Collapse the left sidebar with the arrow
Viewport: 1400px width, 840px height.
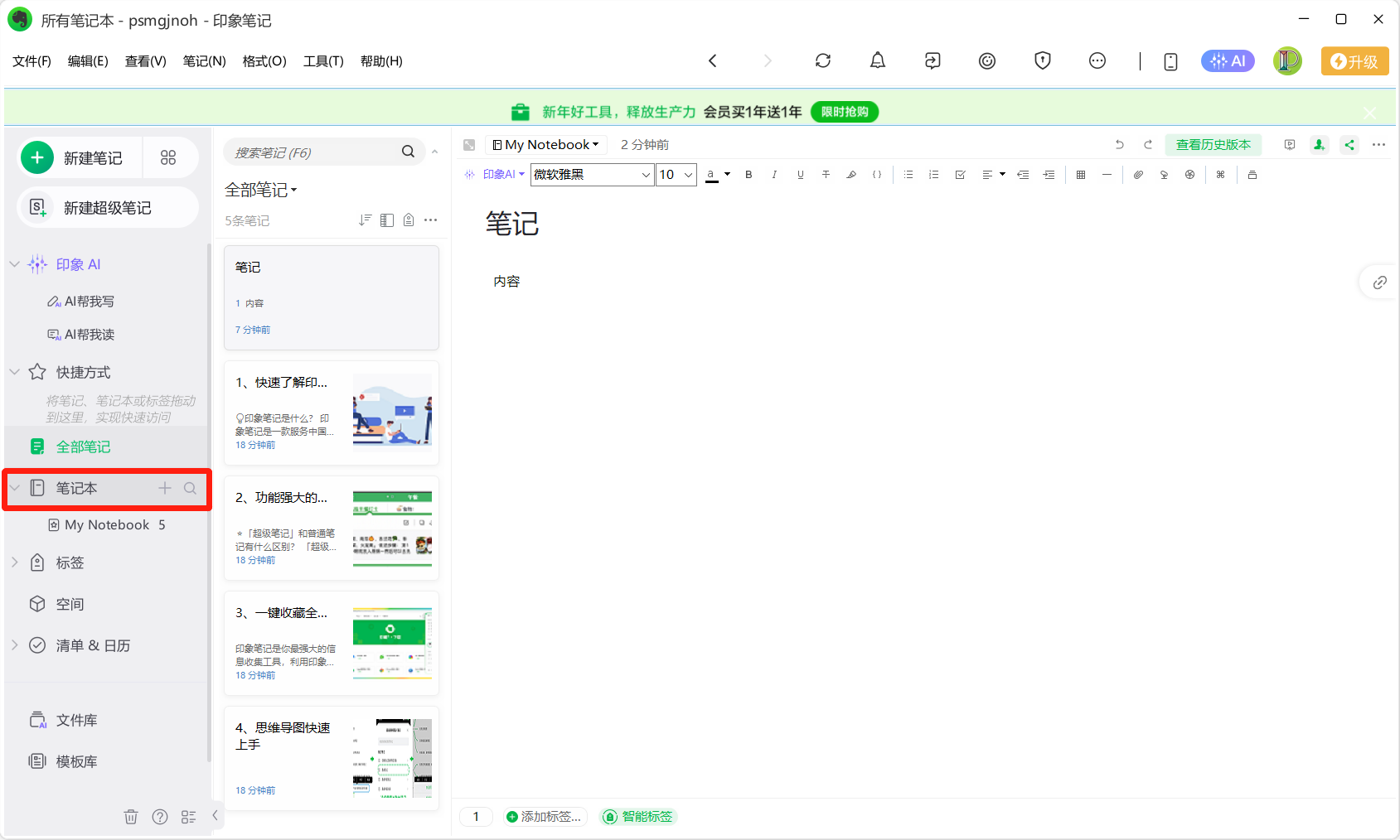[x=215, y=815]
